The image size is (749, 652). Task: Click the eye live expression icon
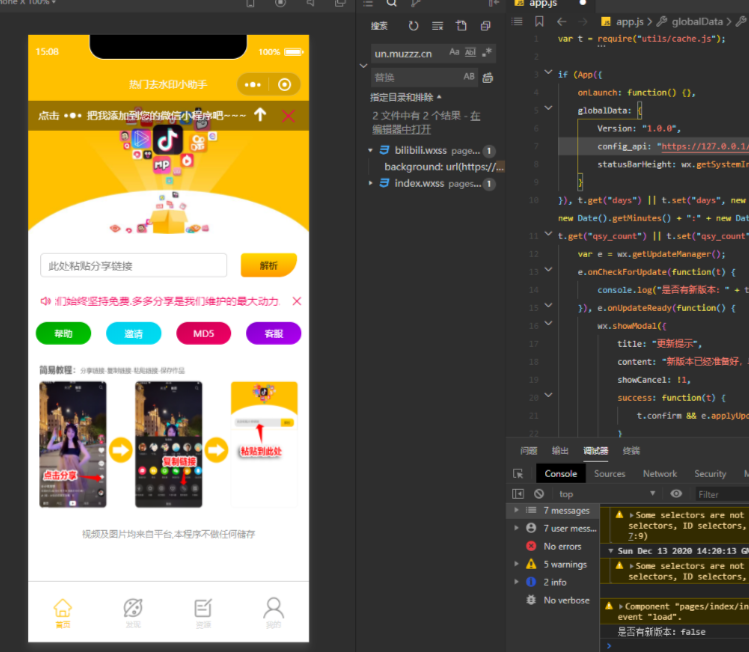point(676,494)
